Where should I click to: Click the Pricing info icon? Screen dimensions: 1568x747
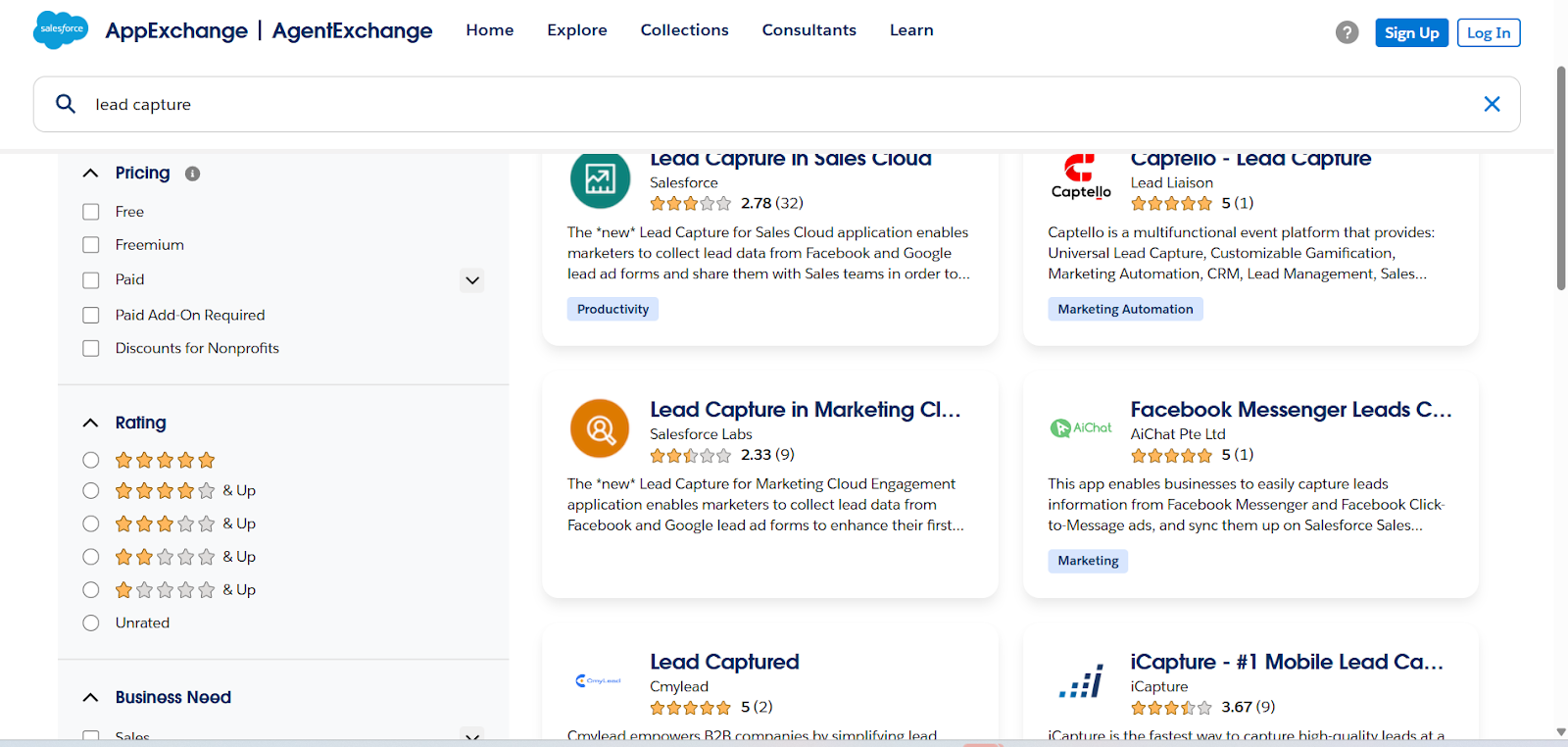pyautogui.click(x=193, y=174)
